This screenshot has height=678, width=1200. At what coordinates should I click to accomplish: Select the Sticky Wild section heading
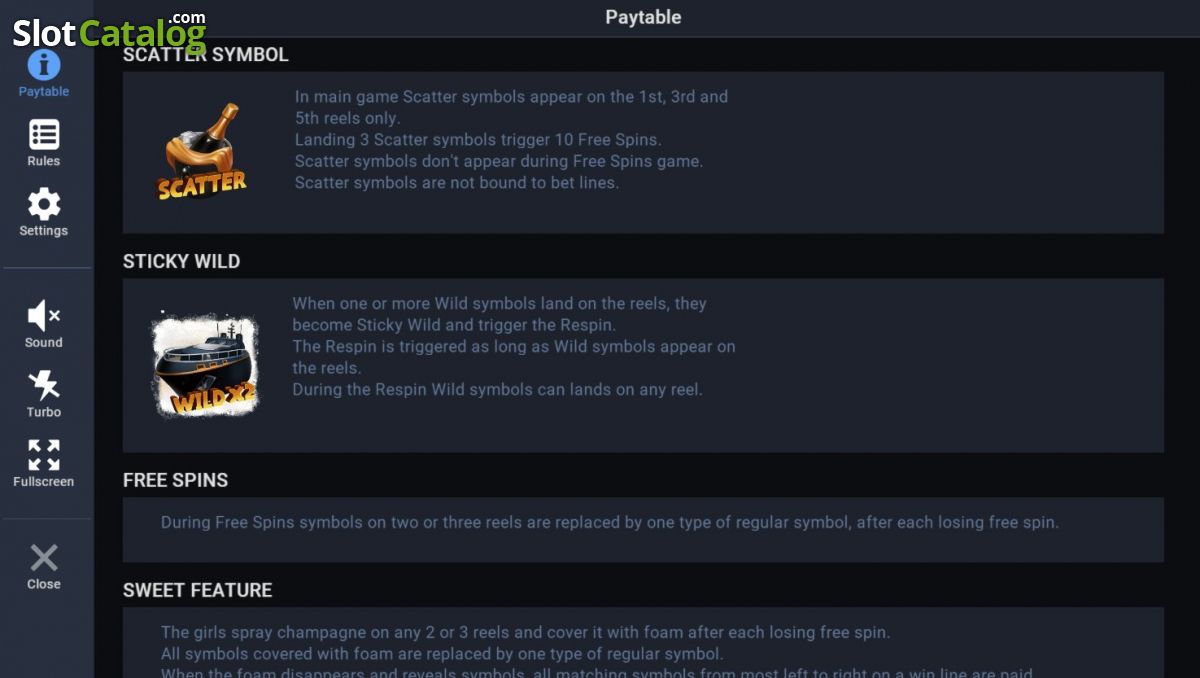pyautogui.click(x=181, y=261)
